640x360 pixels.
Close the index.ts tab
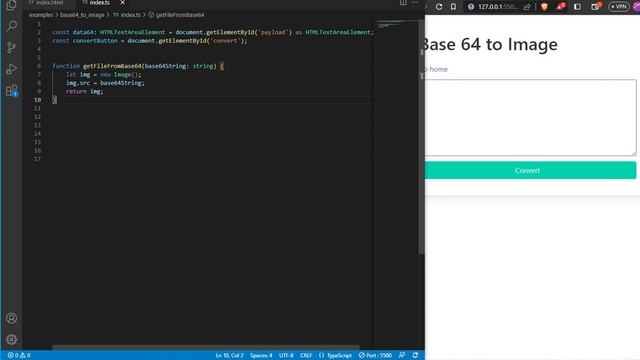[x=122, y=3]
